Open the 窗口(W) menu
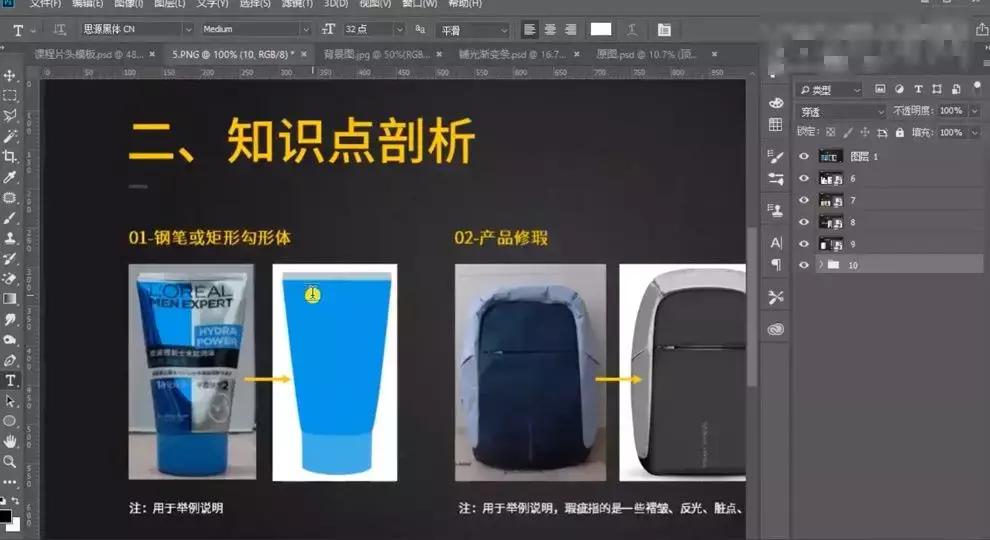990x540 pixels. (x=420, y=4)
